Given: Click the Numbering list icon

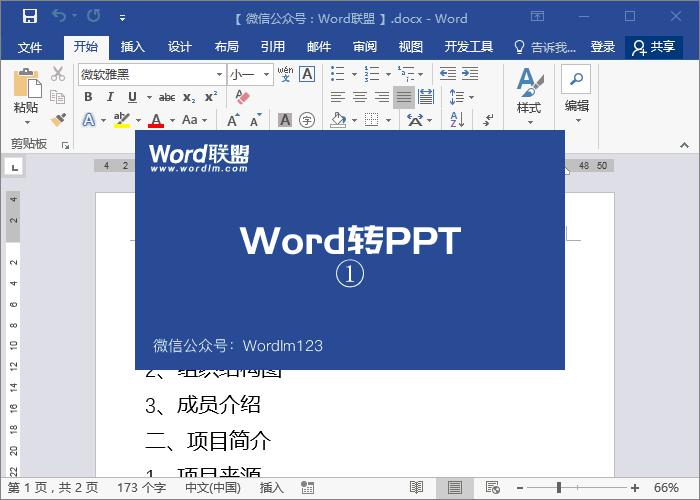Looking at the screenshot, I should click(371, 74).
